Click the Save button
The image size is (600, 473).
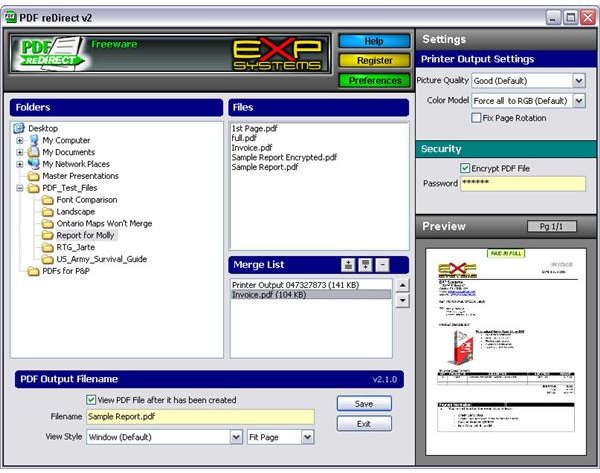click(x=364, y=403)
